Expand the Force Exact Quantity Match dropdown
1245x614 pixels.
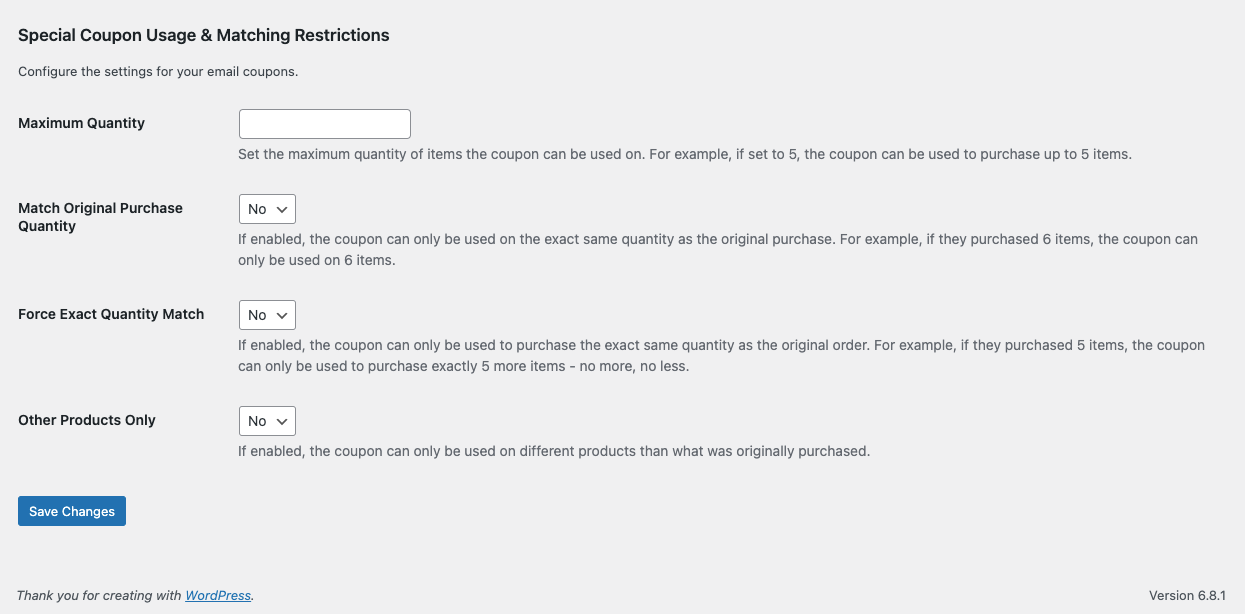tap(267, 315)
